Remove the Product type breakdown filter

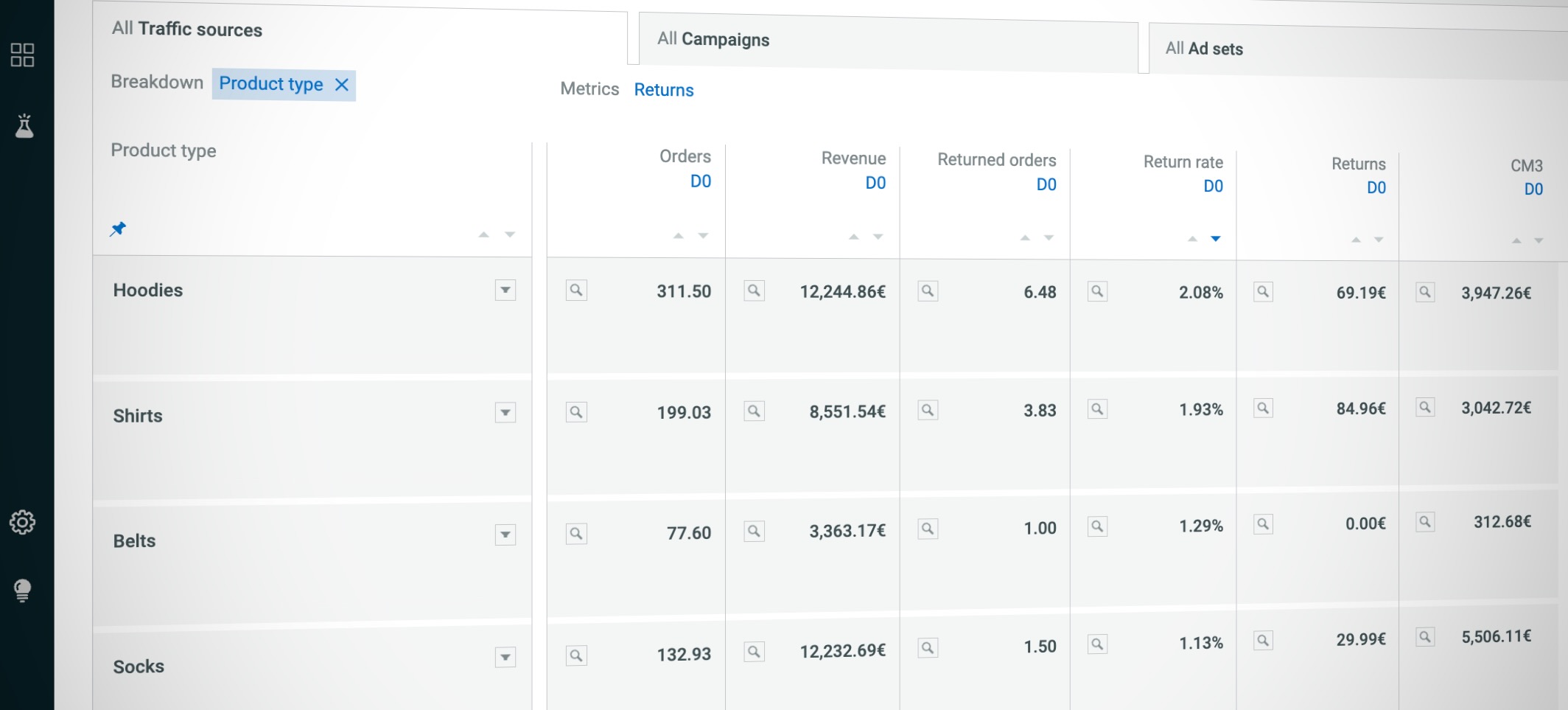pyautogui.click(x=341, y=85)
